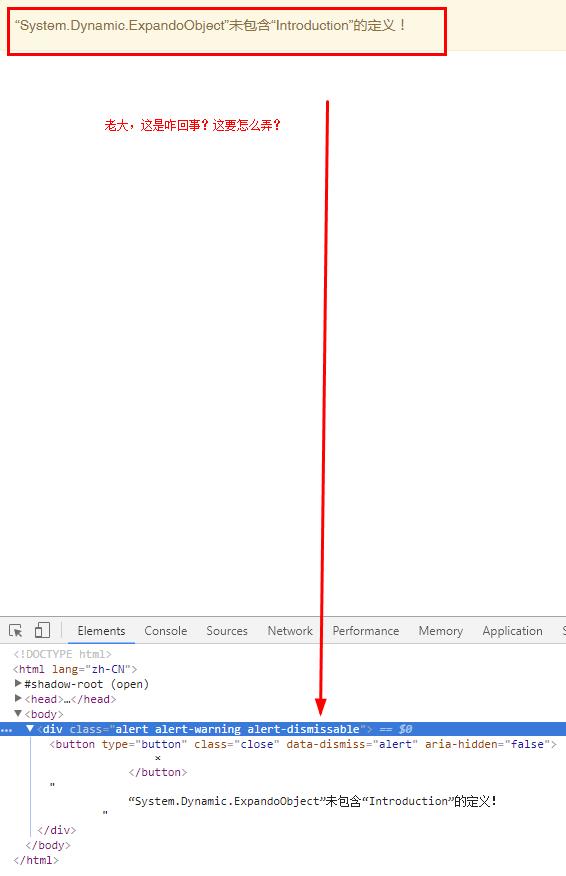The width and height of the screenshot is (566, 876).
Task: Collapse the alert-warning div node
Action: tap(30, 729)
